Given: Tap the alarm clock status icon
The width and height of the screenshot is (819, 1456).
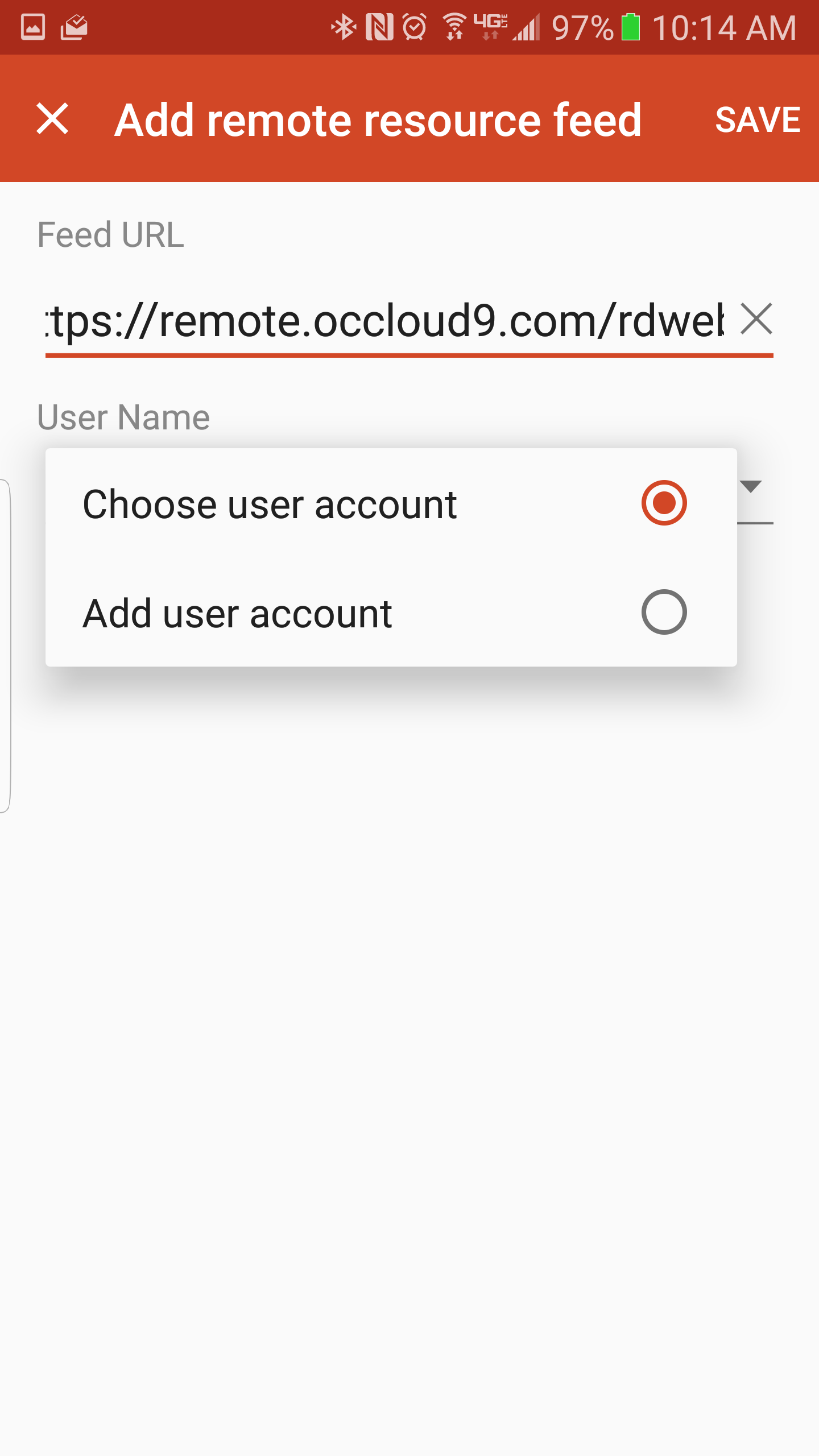Looking at the screenshot, I should point(415,27).
